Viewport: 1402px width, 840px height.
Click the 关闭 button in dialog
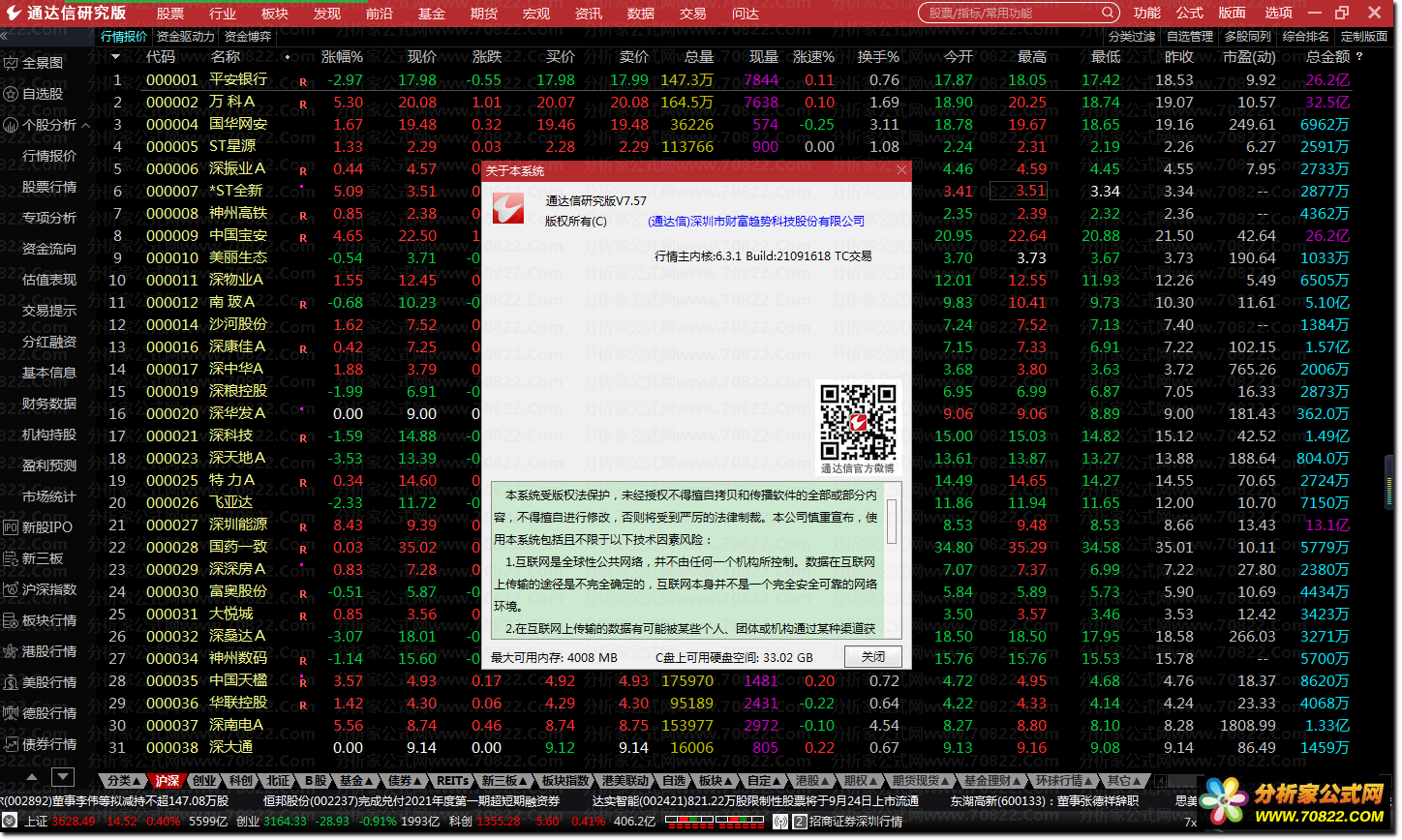coord(873,657)
